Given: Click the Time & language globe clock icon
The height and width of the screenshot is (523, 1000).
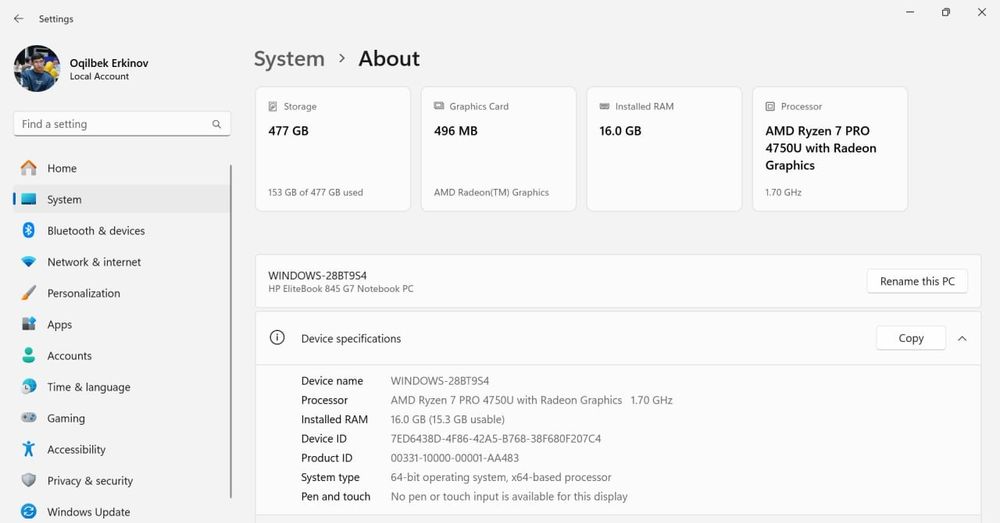Looking at the screenshot, I should [29, 386].
